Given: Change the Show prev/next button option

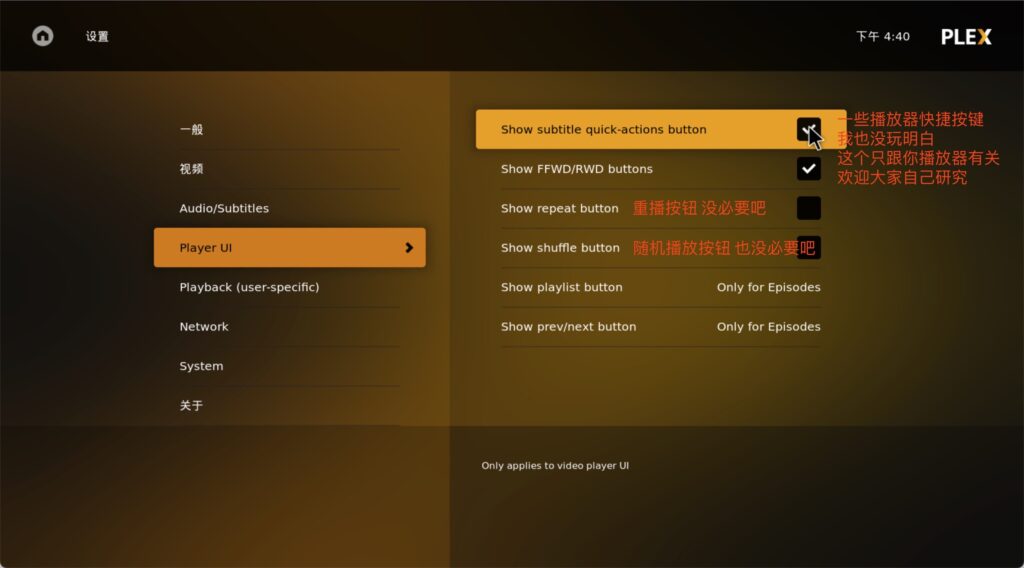Looking at the screenshot, I should [x=768, y=326].
